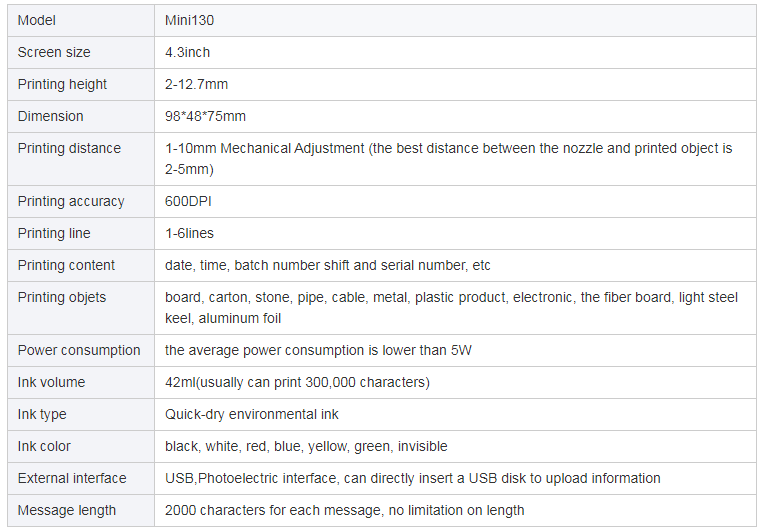This screenshot has height=532, width=764.
Task: Click the Printing distance label
Action: [x=69, y=148]
